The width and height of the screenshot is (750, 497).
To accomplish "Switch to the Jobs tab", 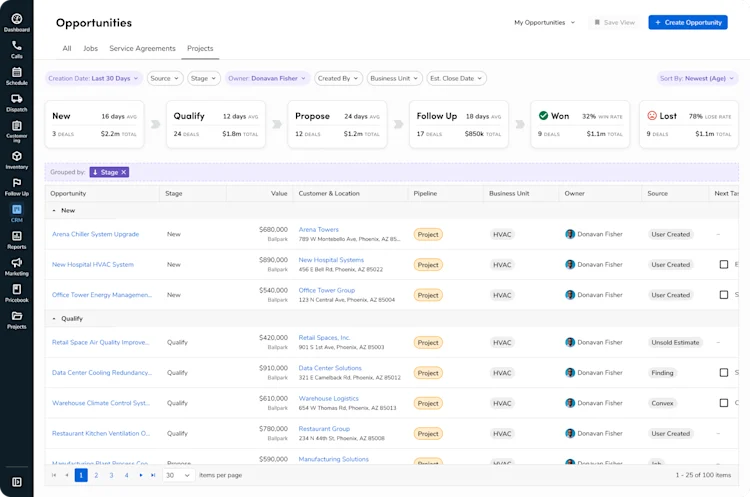I will (90, 48).
